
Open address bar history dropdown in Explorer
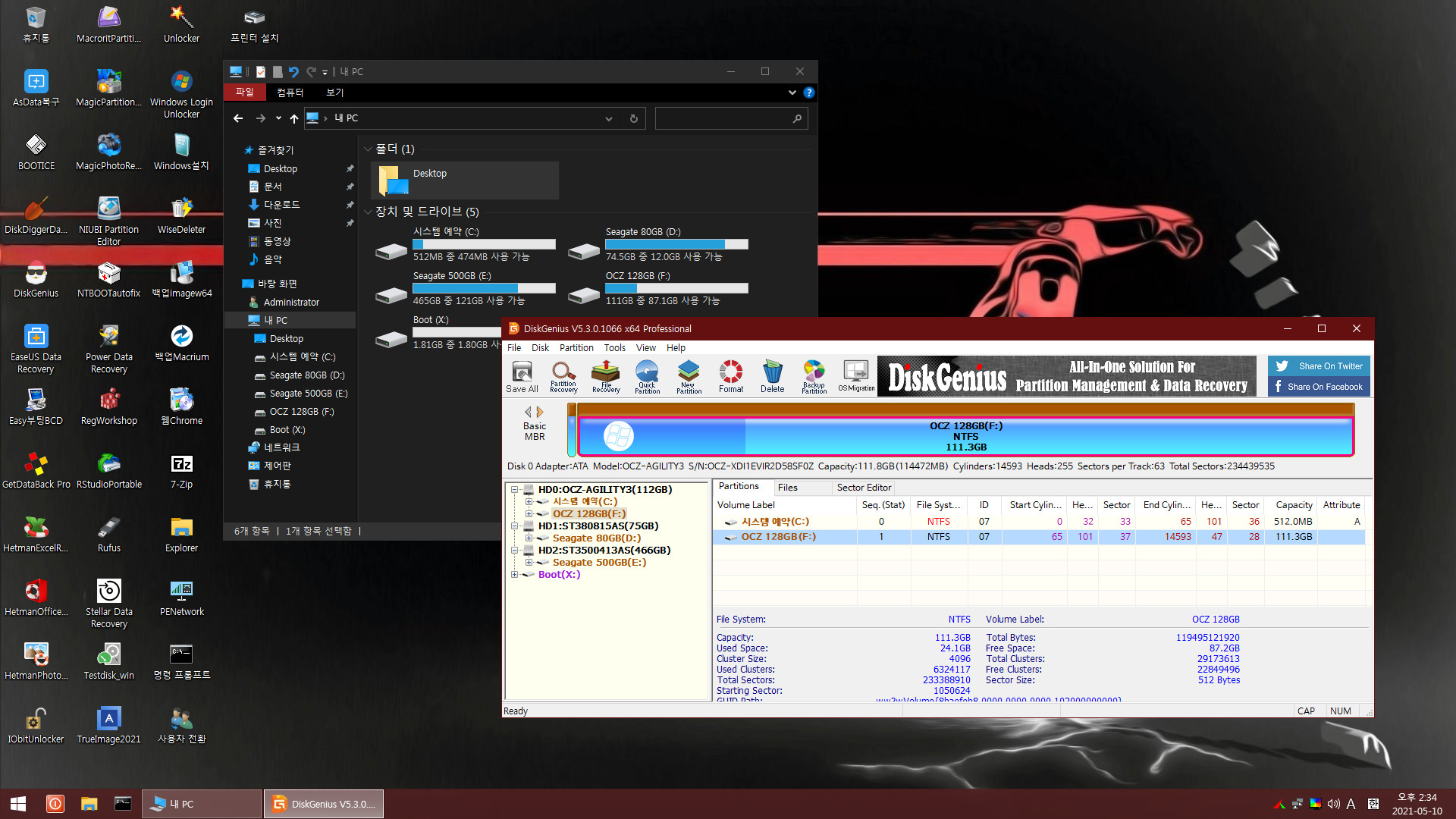coord(608,118)
